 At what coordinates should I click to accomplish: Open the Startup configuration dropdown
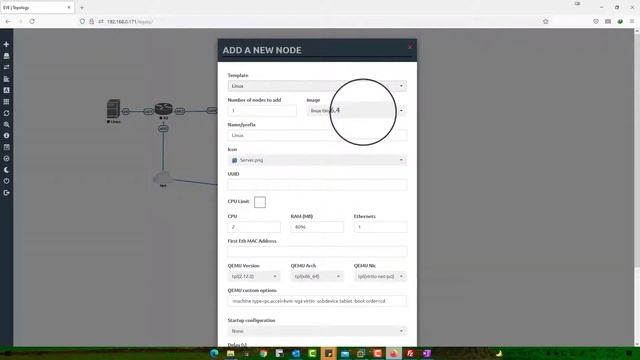pos(317,331)
